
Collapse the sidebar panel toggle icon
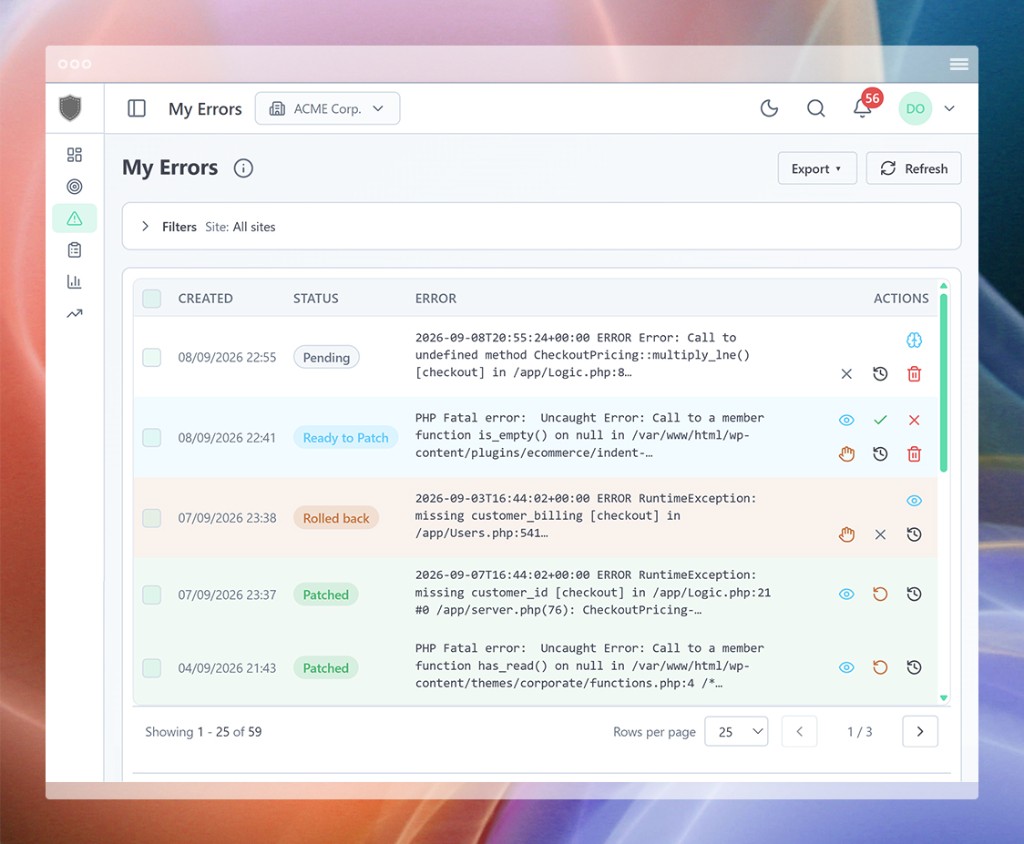(x=136, y=108)
